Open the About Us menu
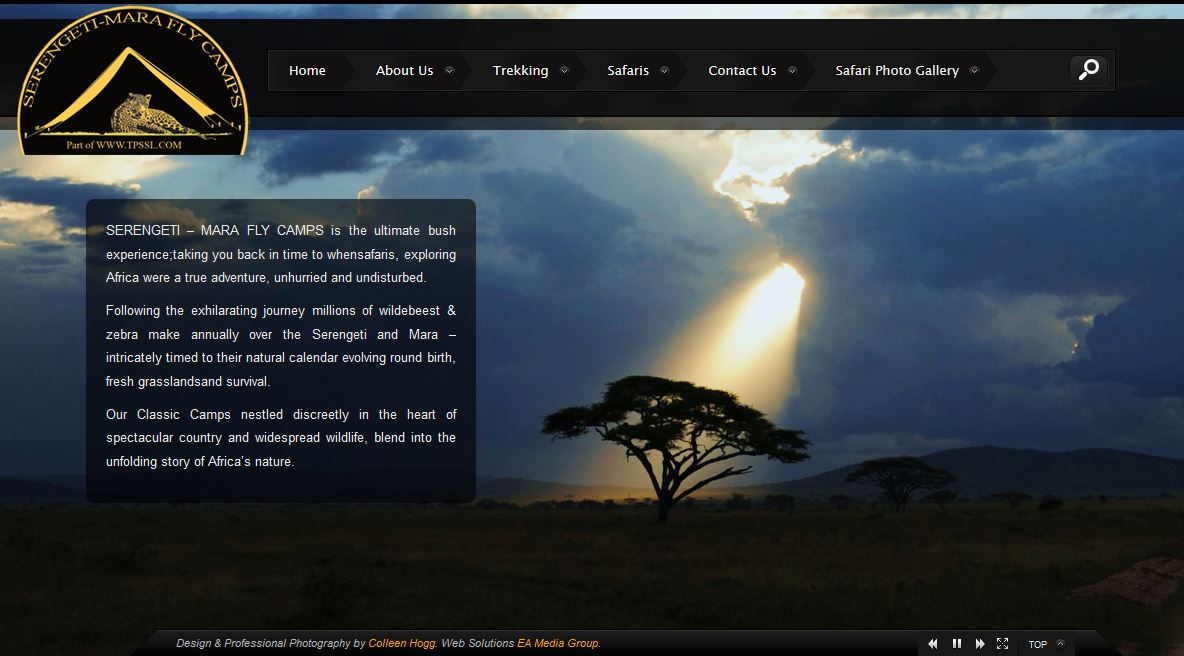This screenshot has height=656, width=1184. 405,70
